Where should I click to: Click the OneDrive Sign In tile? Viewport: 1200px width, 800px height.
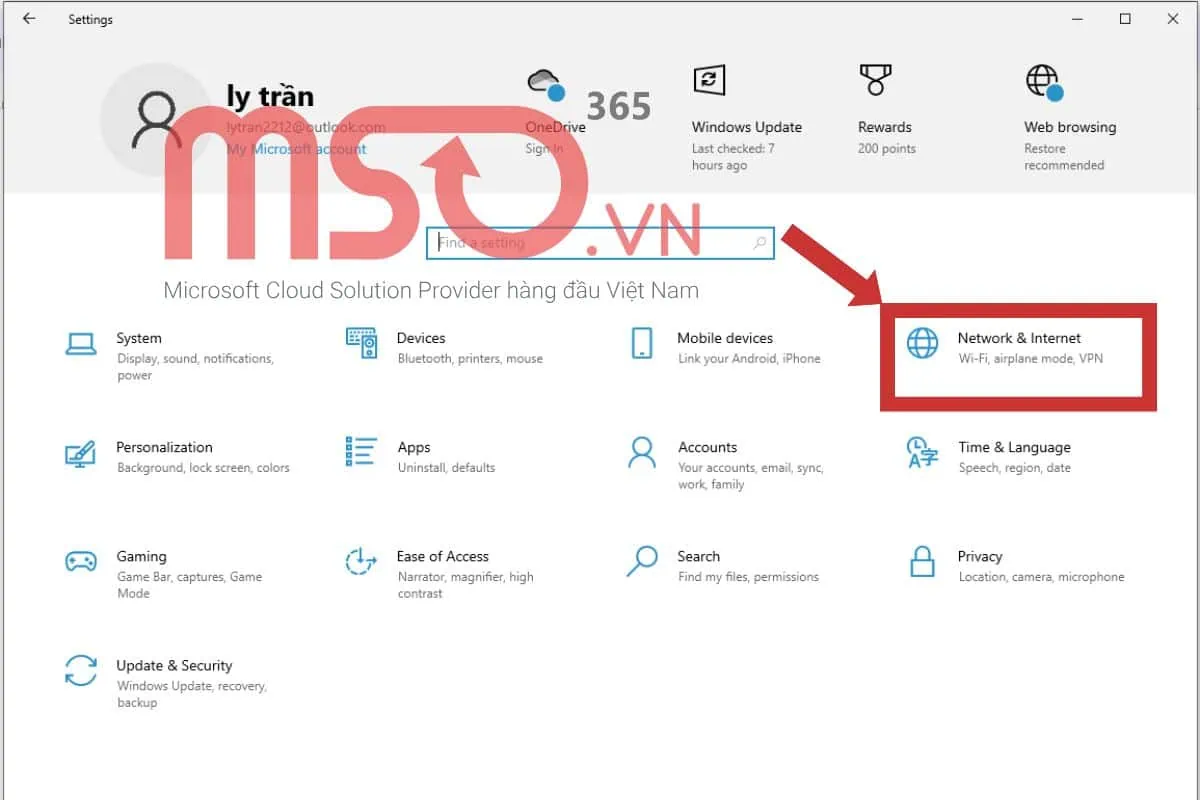(x=555, y=112)
